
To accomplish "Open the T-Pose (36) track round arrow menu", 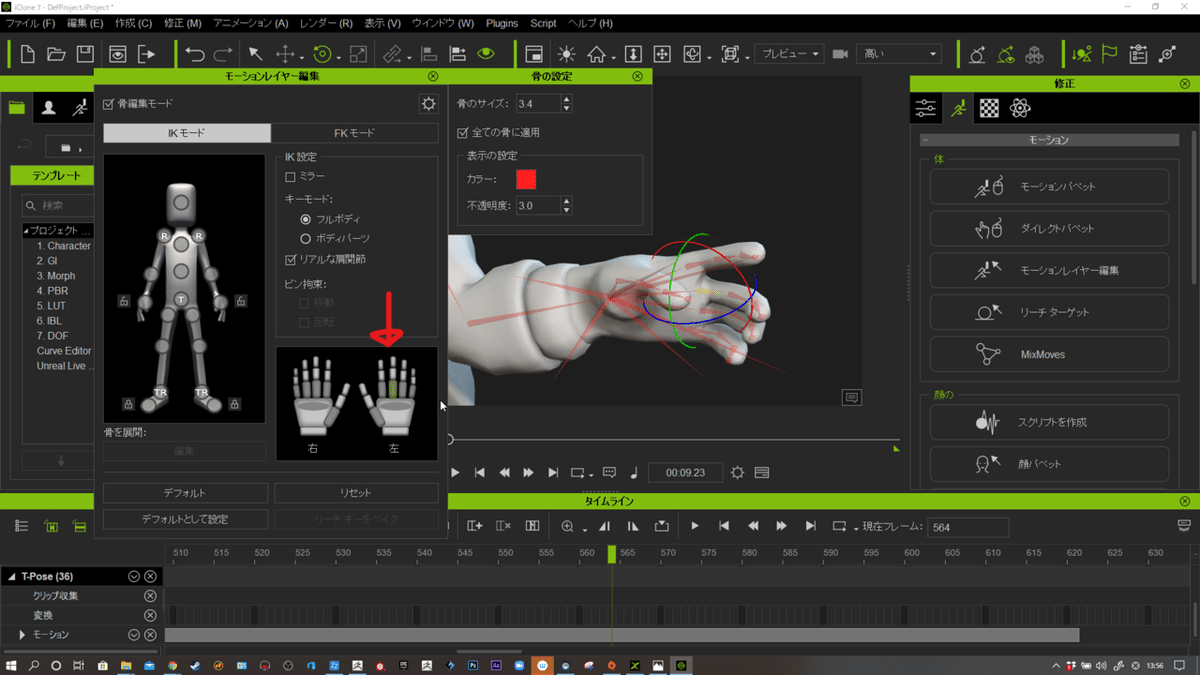I will (x=134, y=576).
